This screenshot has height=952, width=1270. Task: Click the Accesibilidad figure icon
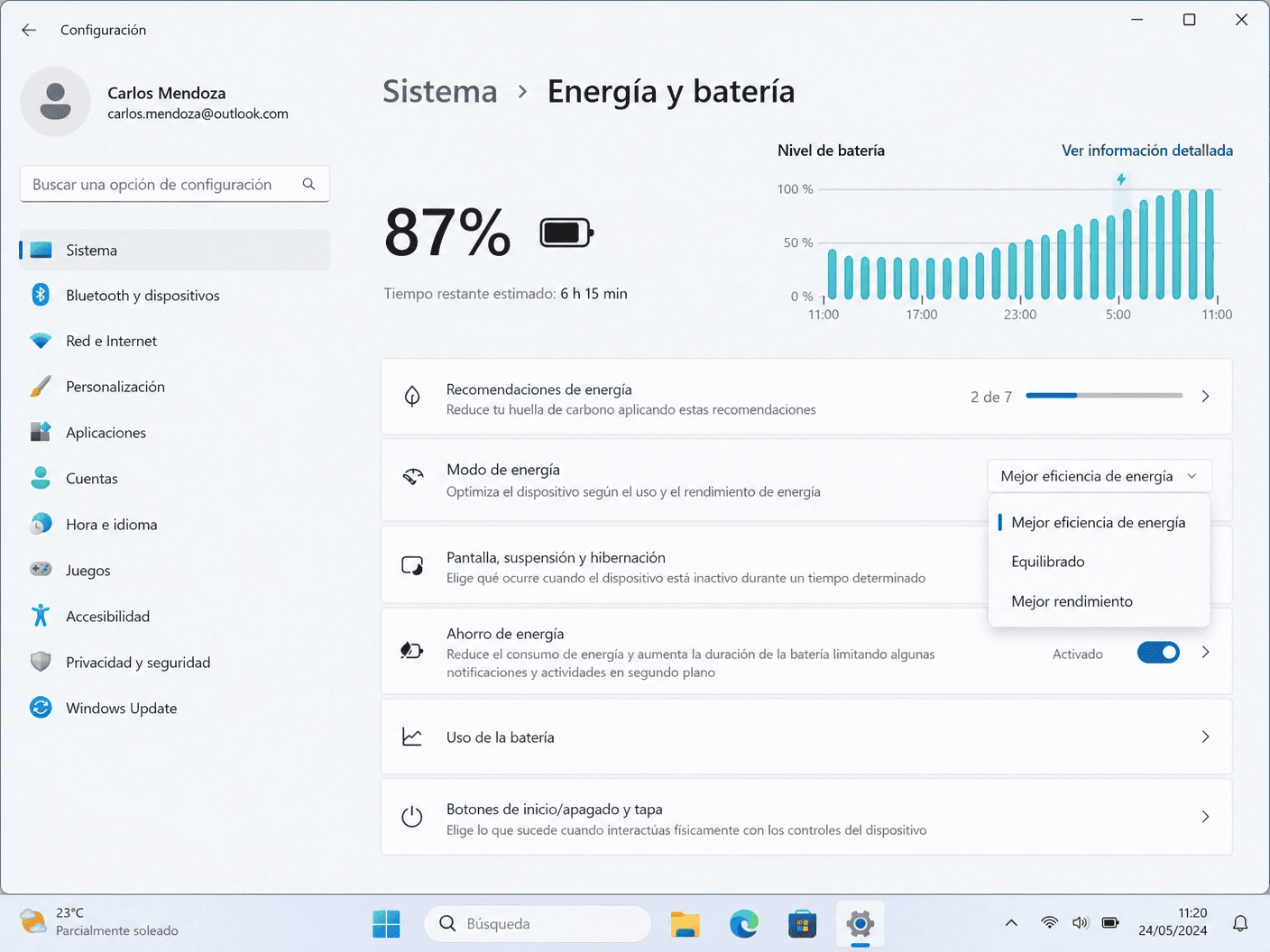tap(41, 616)
